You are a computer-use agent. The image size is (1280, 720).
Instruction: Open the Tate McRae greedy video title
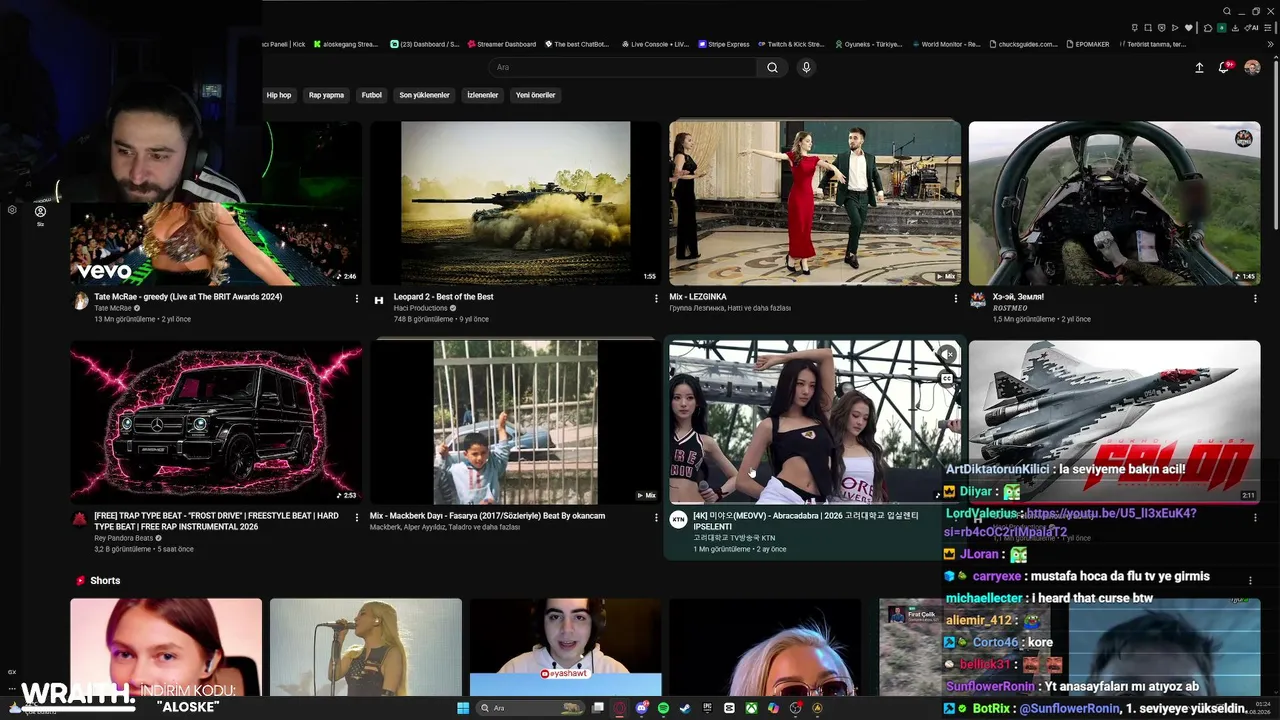pyautogui.click(x=188, y=297)
